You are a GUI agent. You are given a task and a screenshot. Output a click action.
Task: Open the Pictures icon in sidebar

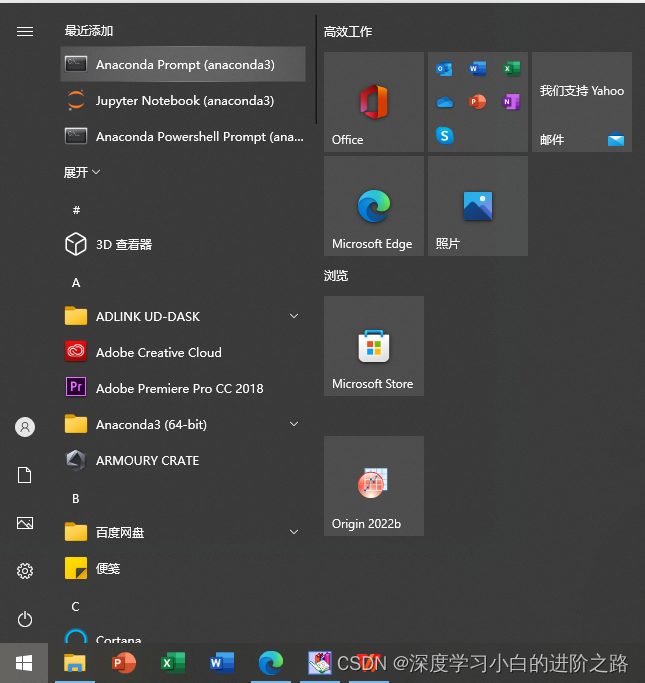click(x=25, y=523)
